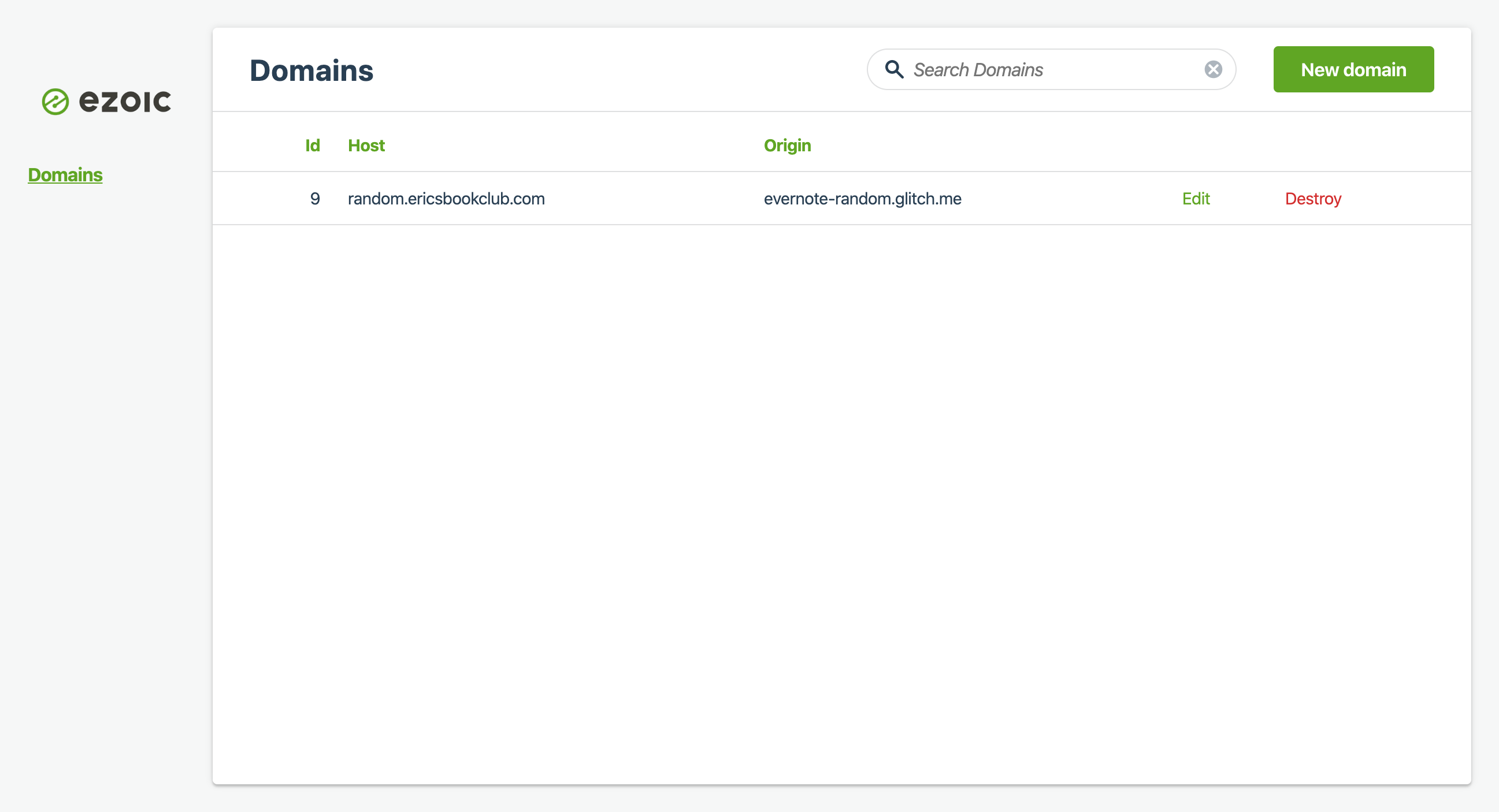Image resolution: width=1499 pixels, height=812 pixels.
Task: Click the Origin column header
Action: point(786,146)
